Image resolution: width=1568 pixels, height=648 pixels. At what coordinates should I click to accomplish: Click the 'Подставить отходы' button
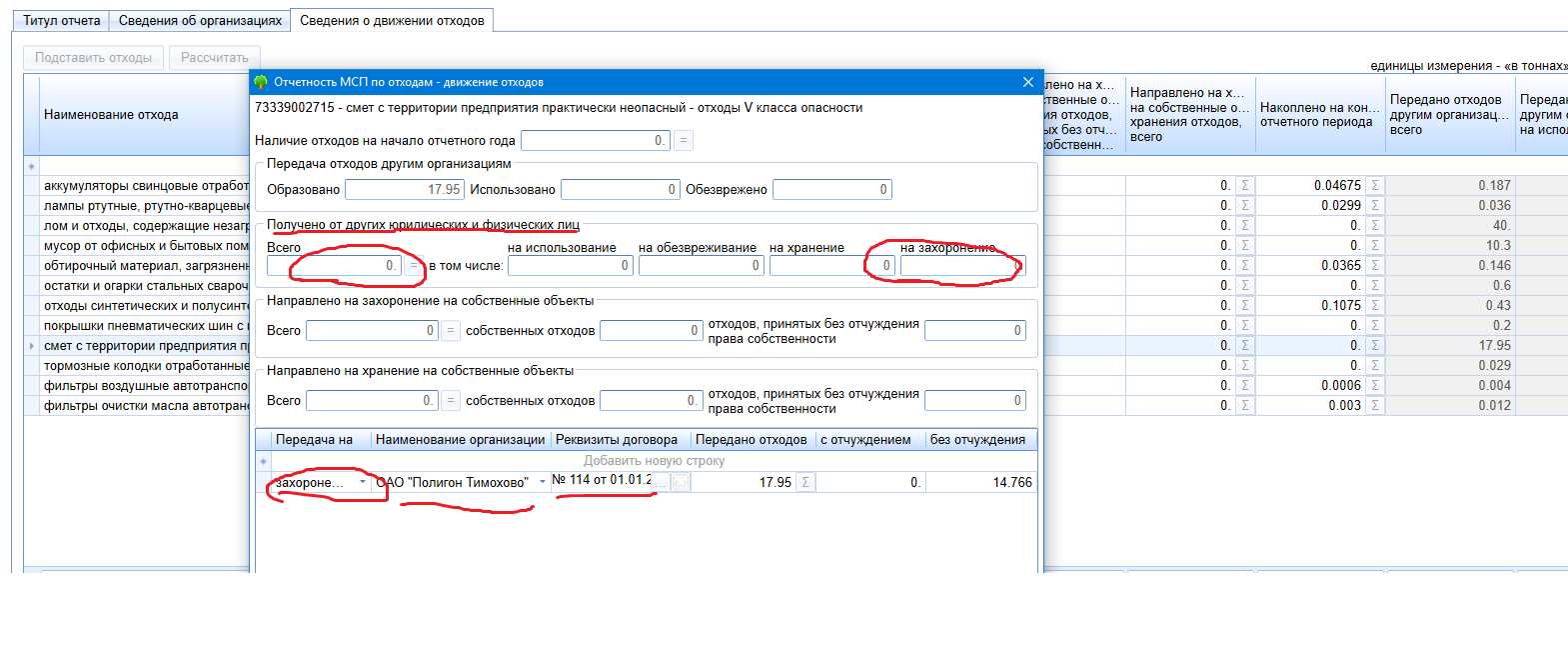(x=94, y=58)
